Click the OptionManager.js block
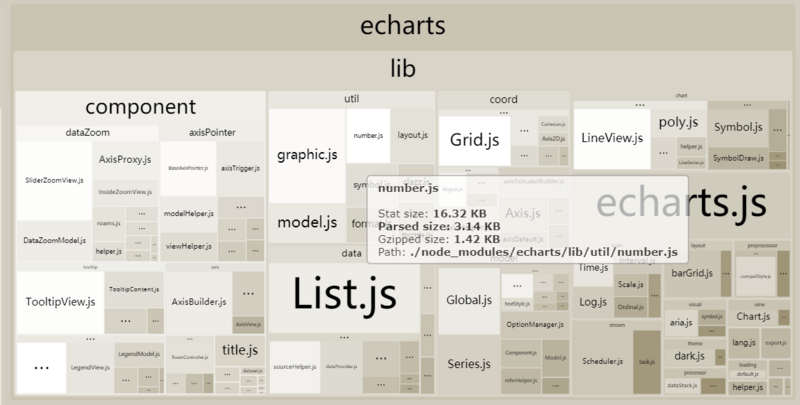Screen dimensions: 800x405 (535, 325)
